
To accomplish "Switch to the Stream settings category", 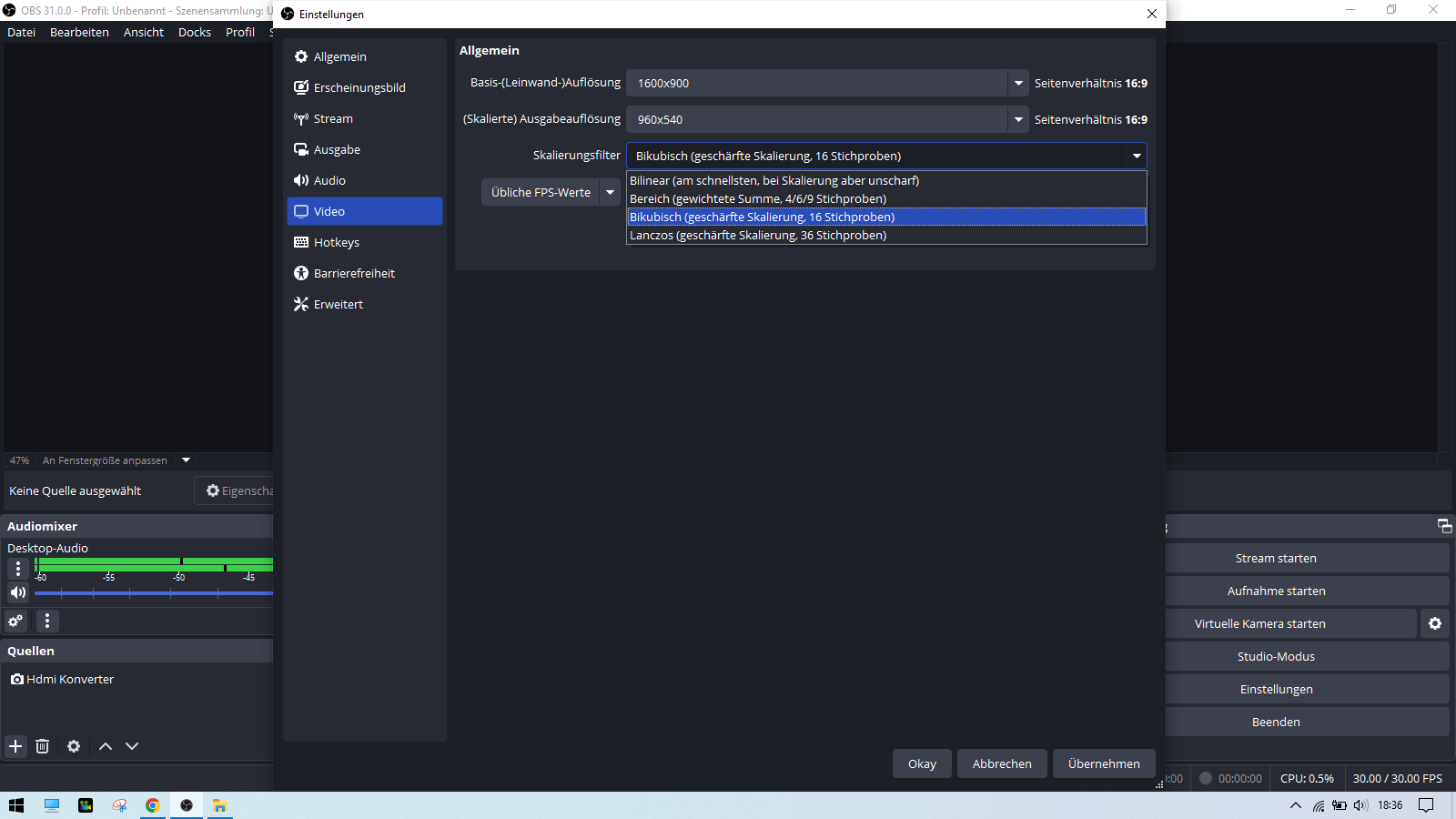I will [x=364, y=118].
